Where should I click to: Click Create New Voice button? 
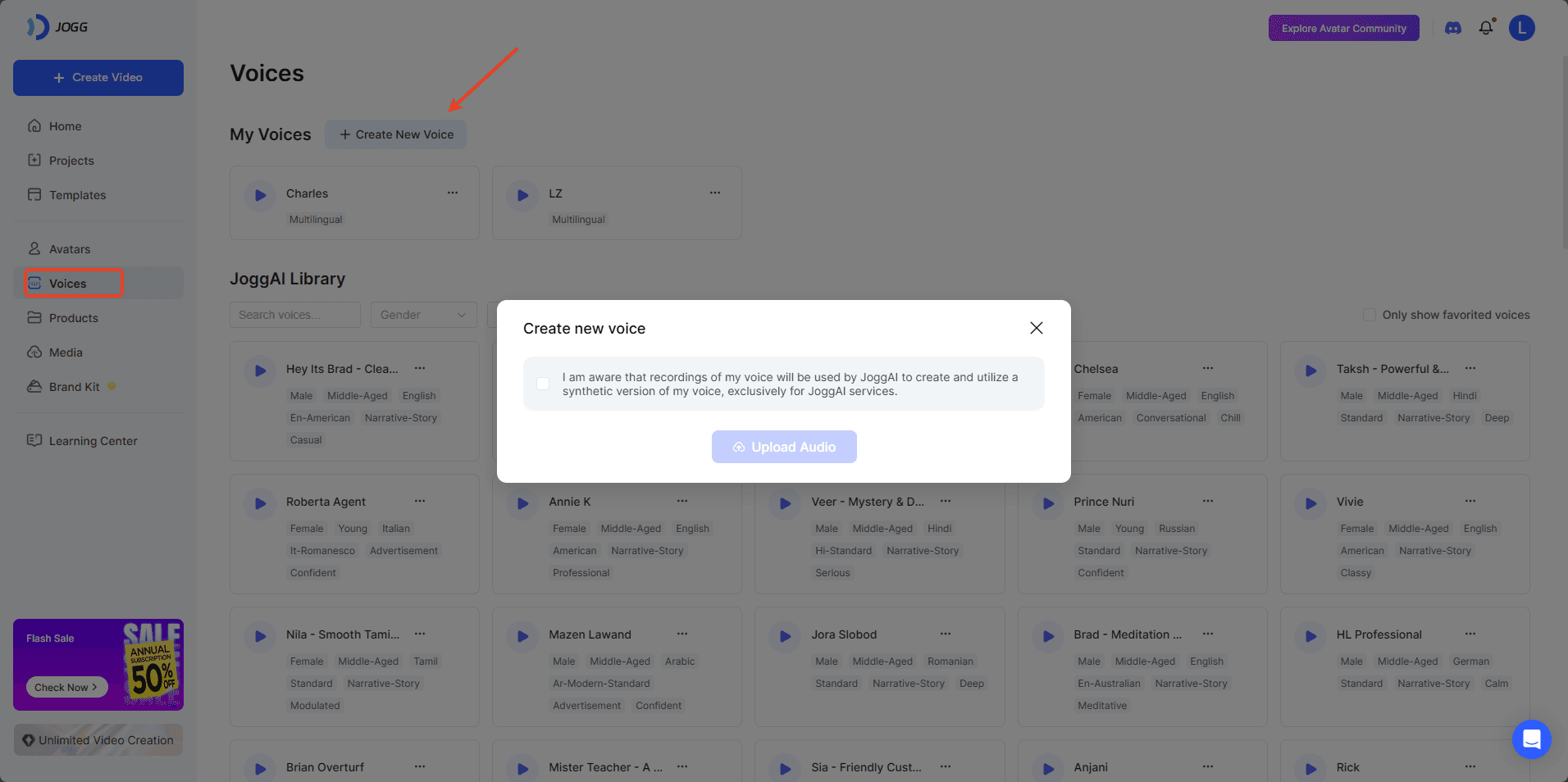(x=396, y=134)
